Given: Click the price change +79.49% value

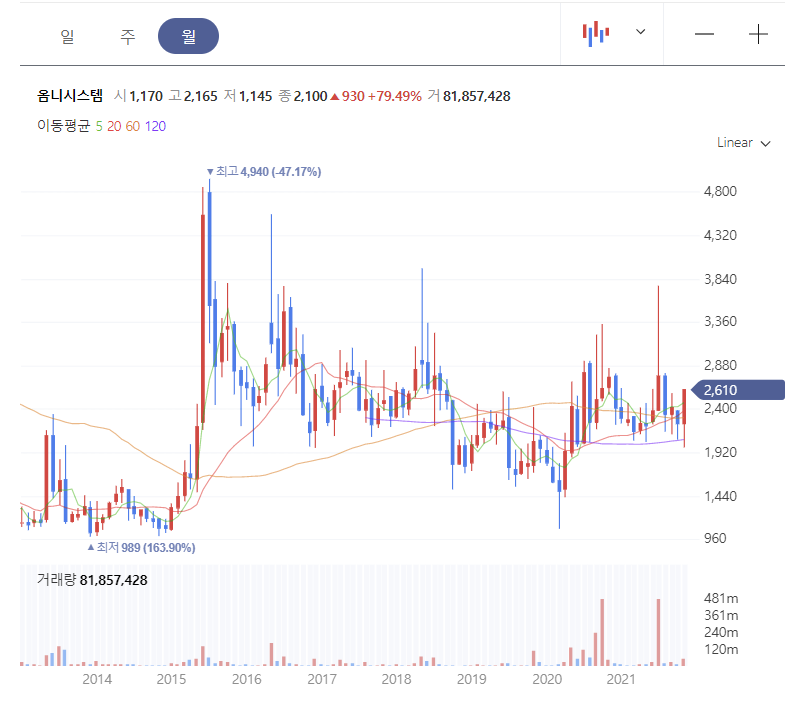Looking at the screenshot, I should pyautogui.click(x=394, y=96).
